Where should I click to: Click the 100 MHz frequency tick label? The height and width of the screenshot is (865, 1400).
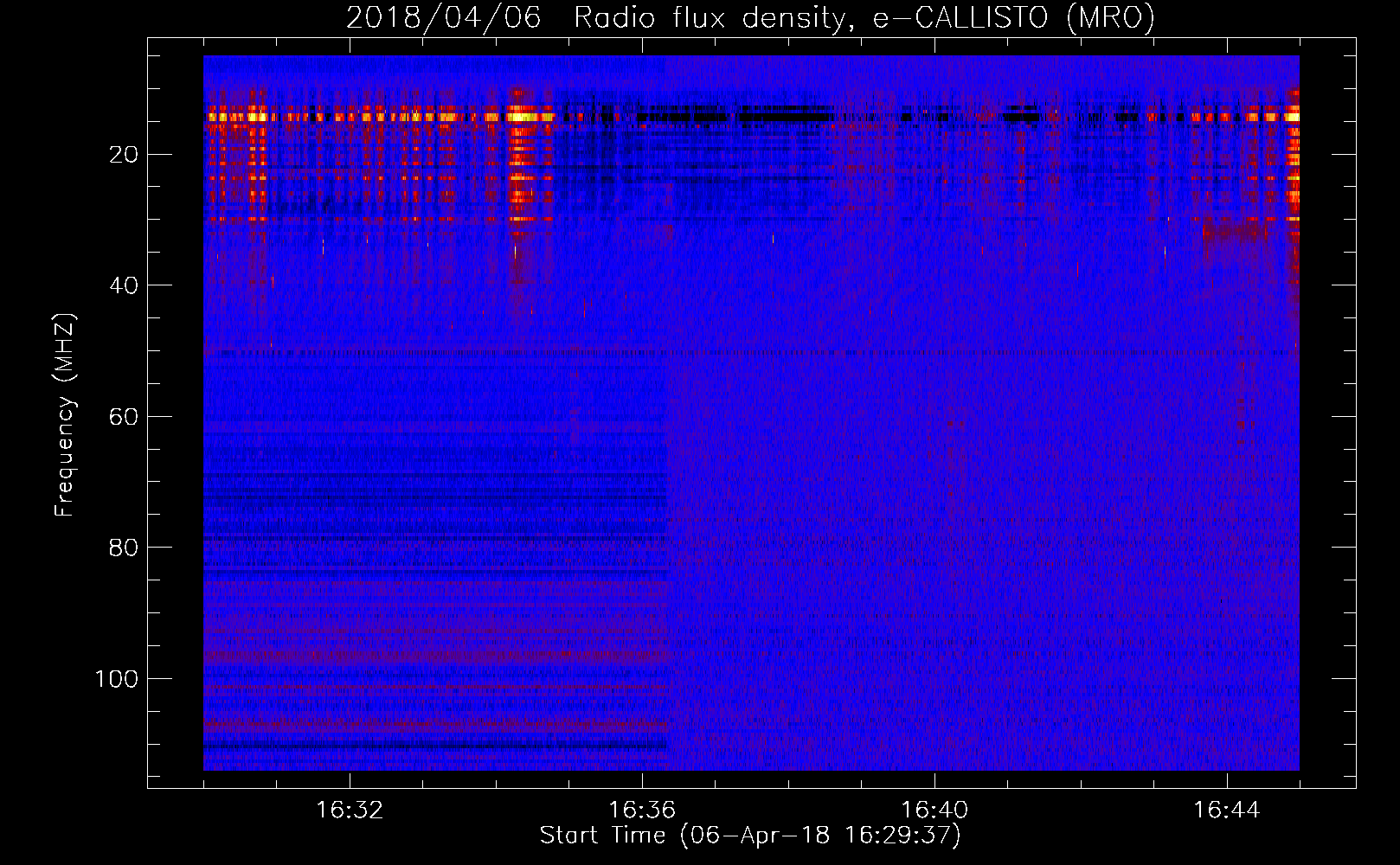point(116,679)
